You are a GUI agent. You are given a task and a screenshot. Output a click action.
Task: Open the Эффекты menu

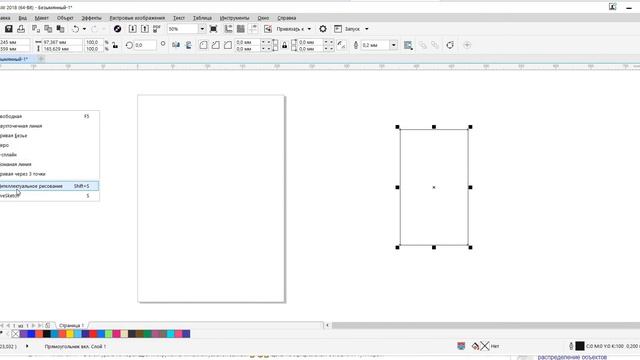point(91,18)
